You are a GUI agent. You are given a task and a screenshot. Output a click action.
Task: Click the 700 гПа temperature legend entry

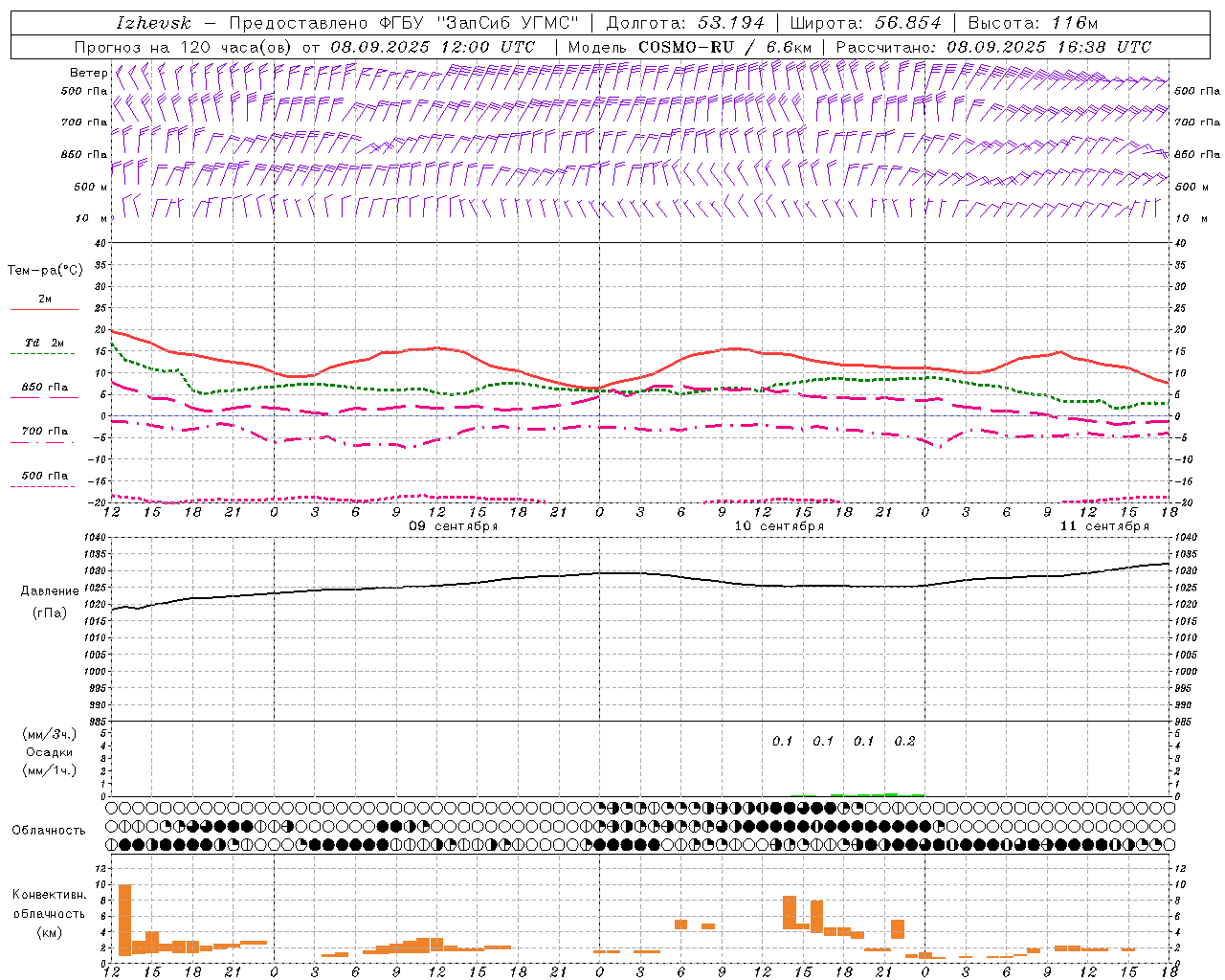tap(44, 432)
